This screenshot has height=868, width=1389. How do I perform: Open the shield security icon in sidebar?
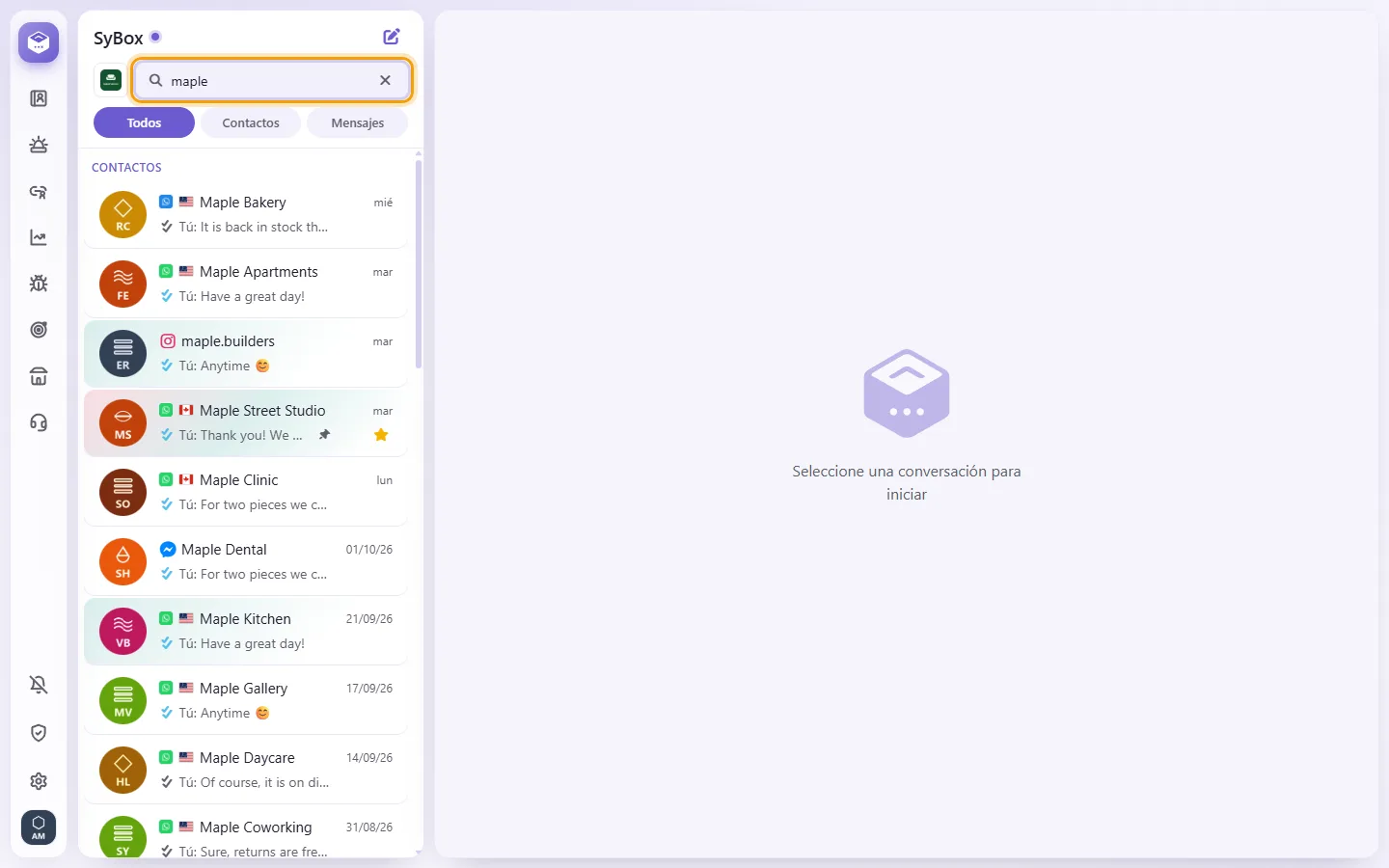pyautogui.click(x=39, y=733)
